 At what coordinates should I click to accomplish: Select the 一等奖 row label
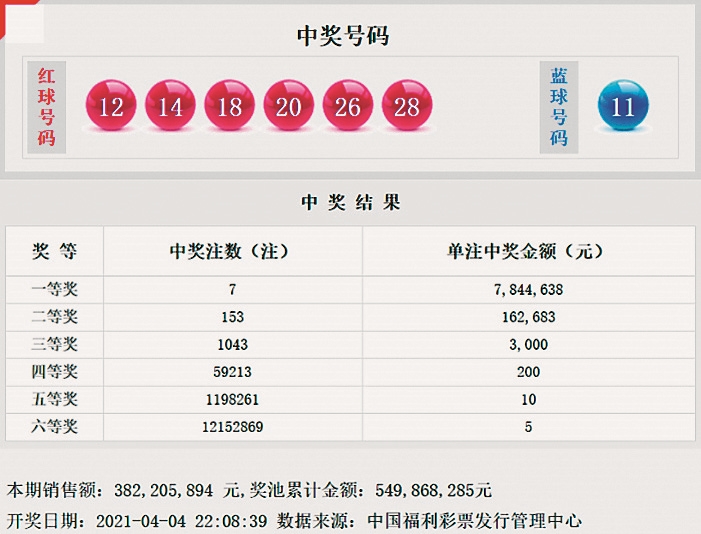coord(55,289)
